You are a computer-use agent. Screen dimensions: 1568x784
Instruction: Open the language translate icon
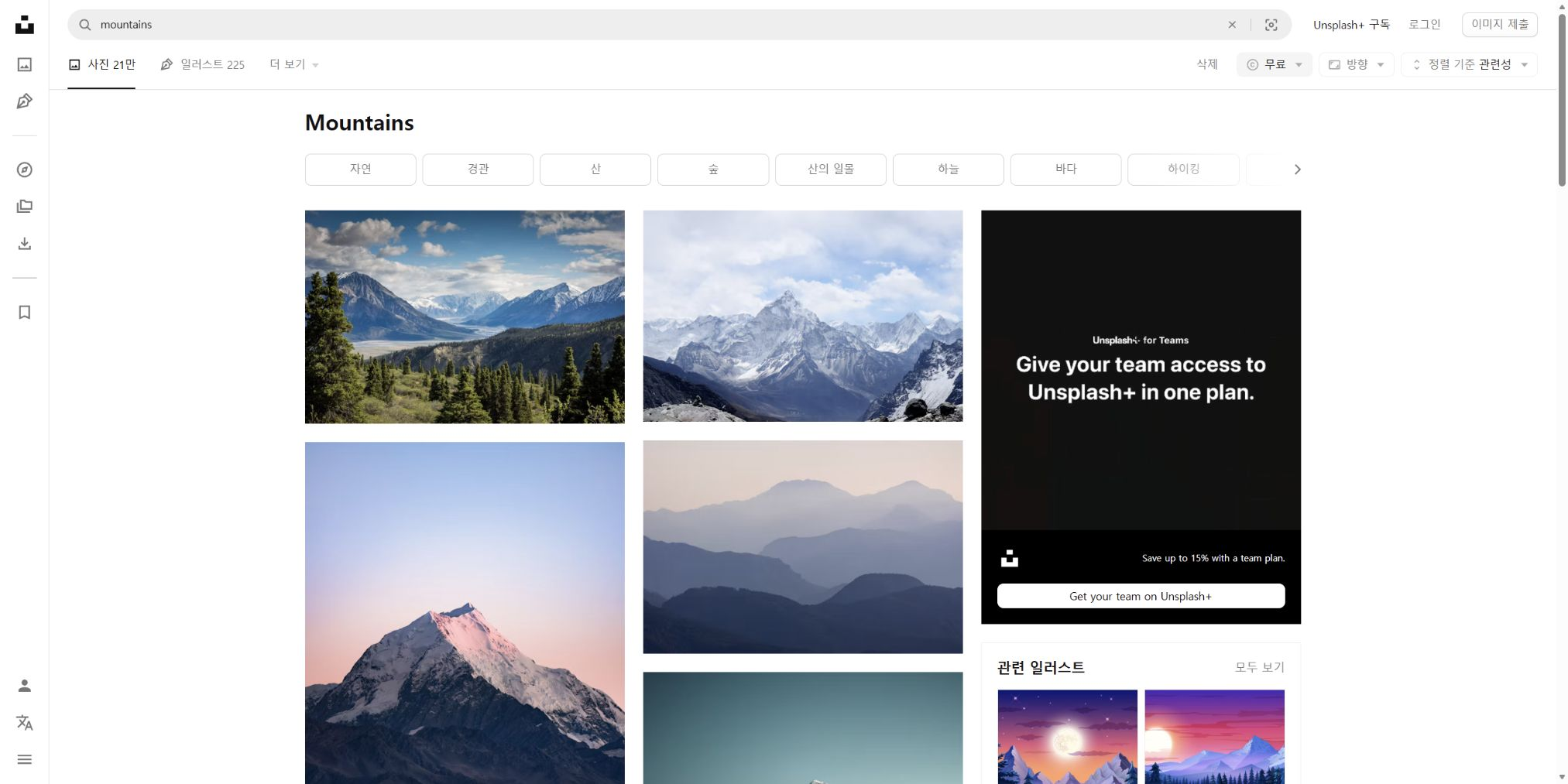[x=25, y=723]
